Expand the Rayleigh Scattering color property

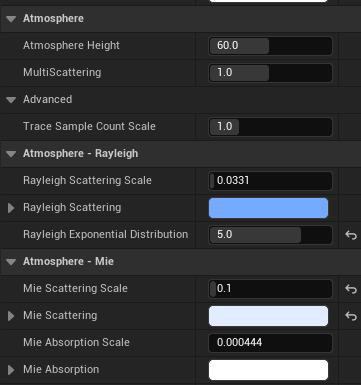11,208
